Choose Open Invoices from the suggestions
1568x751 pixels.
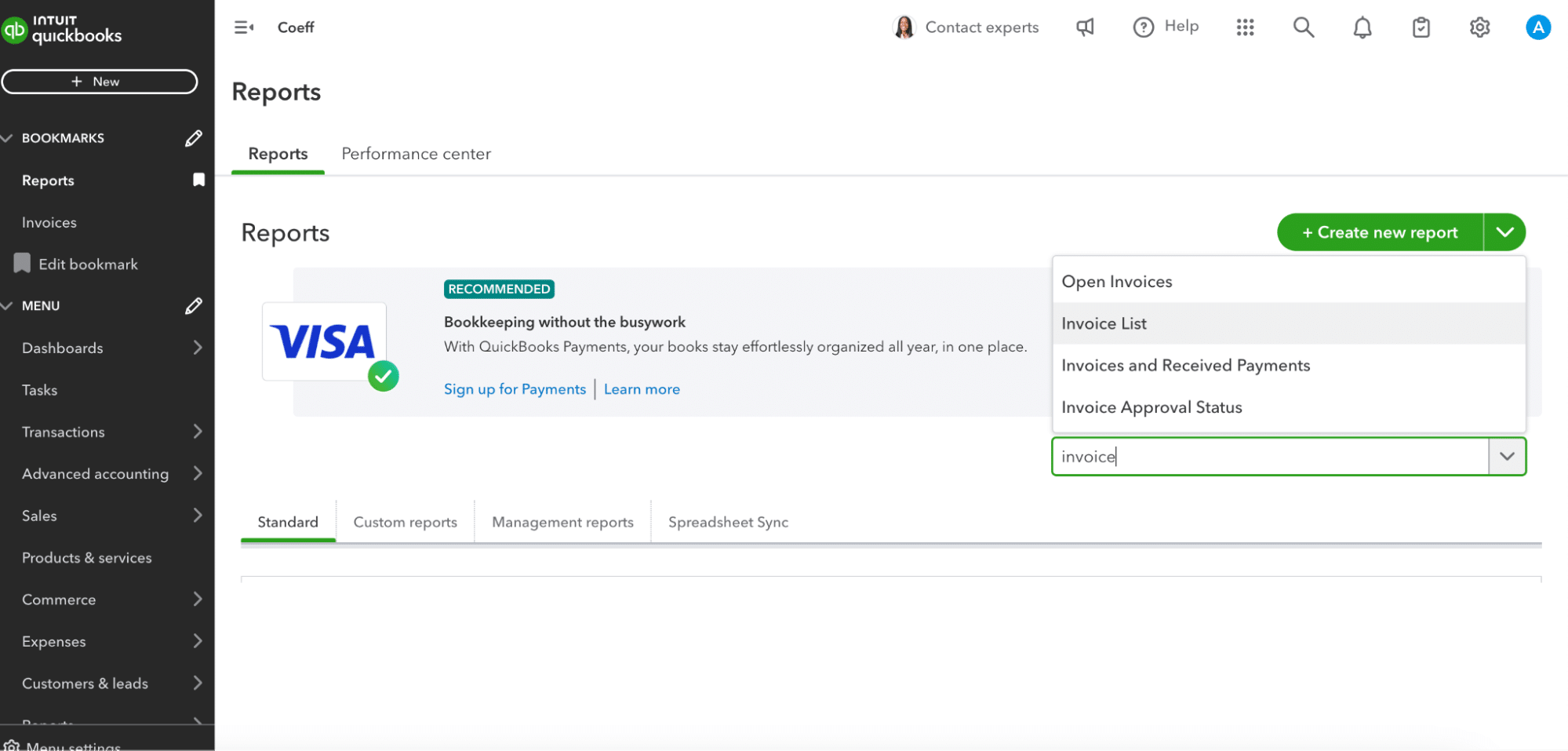[x=1289, y=282]
